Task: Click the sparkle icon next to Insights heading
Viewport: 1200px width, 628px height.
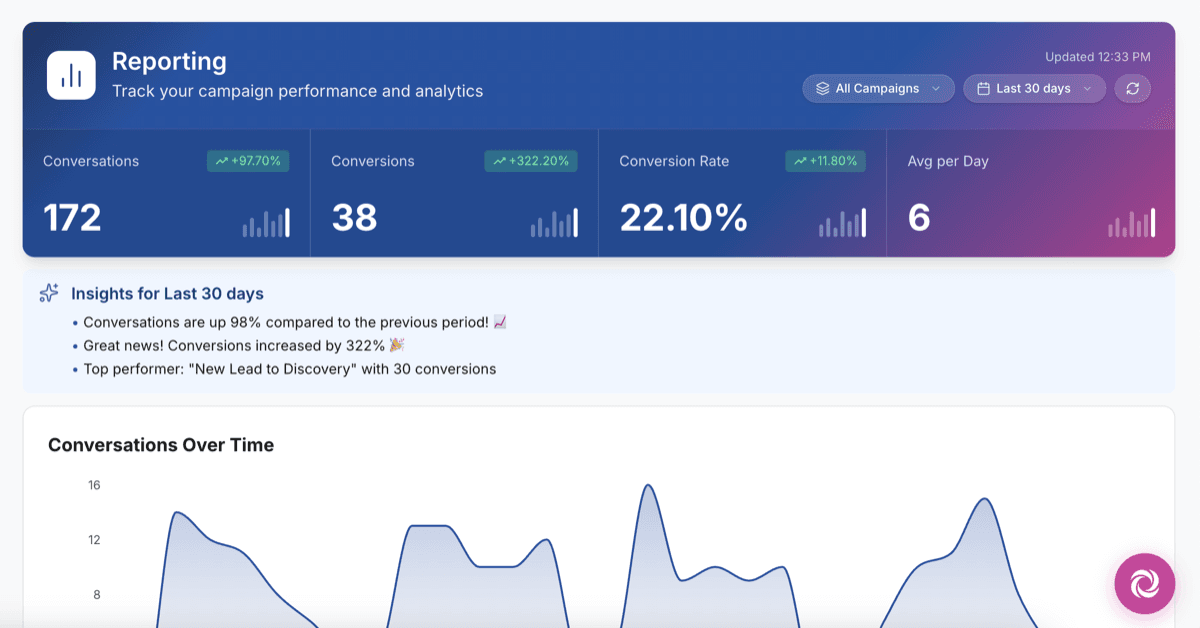Action: (x=48, y=292)
